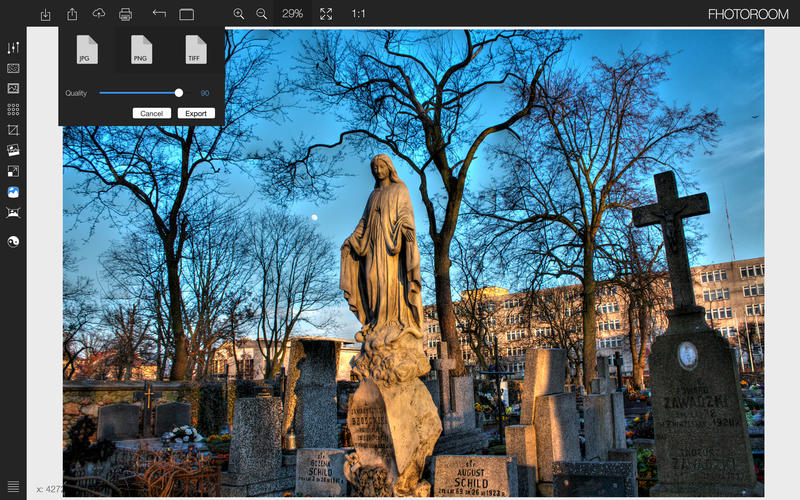The height and width of the screenshot is (500, 800).
Task: Click the undo arrow icon
Action: 159,14
